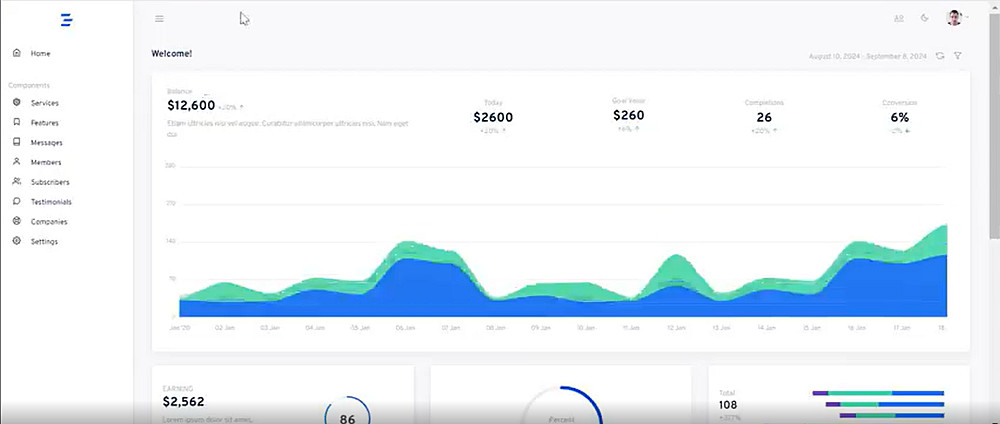Click the language switch icon in header
Viewport: 1000px width, 424px height.
click(x=899, y=18)
